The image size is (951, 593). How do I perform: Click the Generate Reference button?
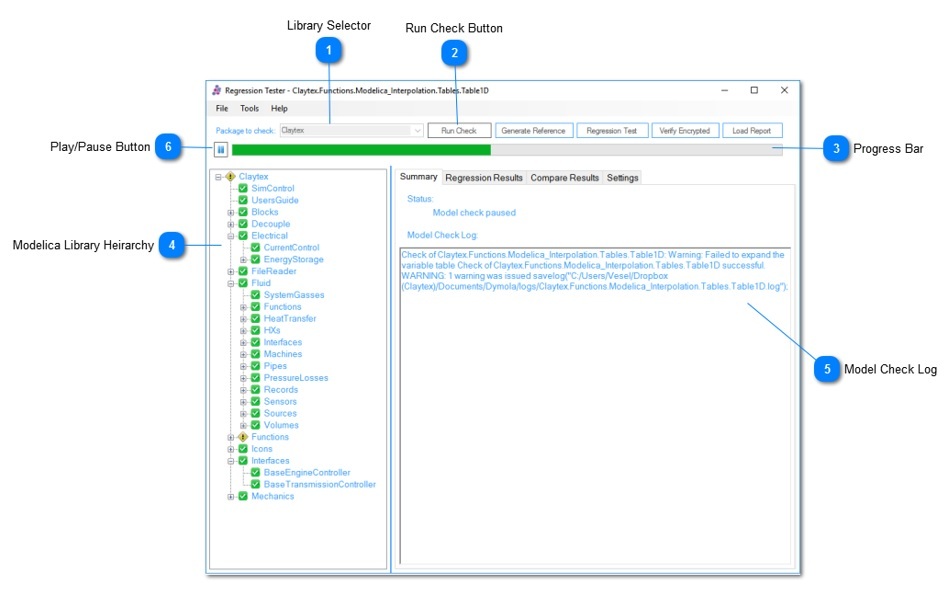533,130
